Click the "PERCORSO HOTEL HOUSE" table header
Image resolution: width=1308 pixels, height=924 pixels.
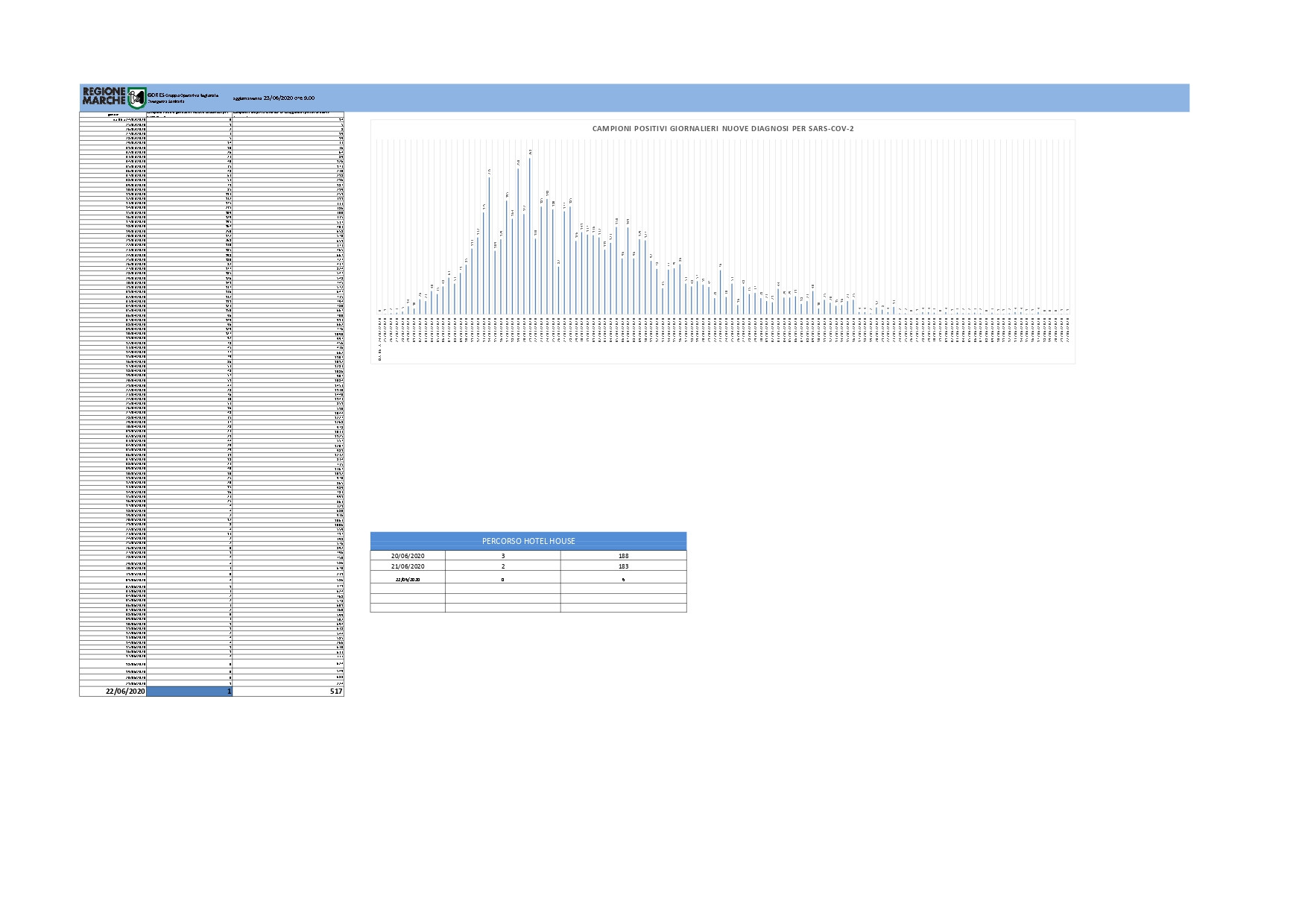(528, 541)
